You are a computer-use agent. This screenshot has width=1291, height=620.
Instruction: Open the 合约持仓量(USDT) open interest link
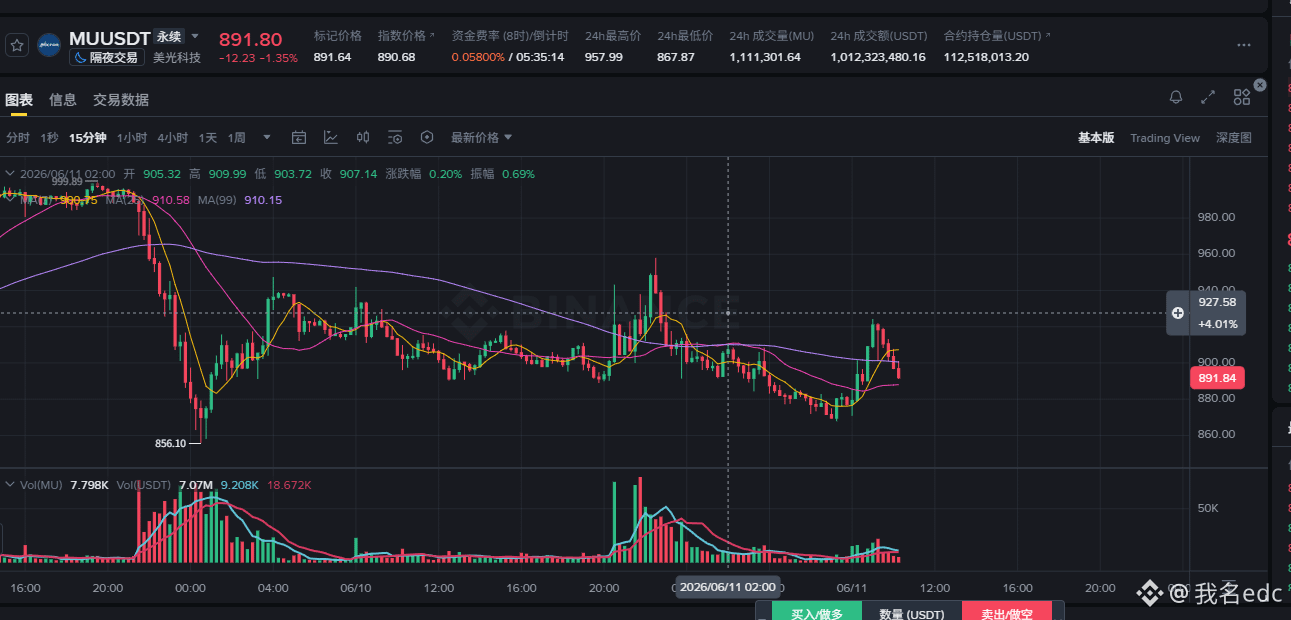point(997,36)
